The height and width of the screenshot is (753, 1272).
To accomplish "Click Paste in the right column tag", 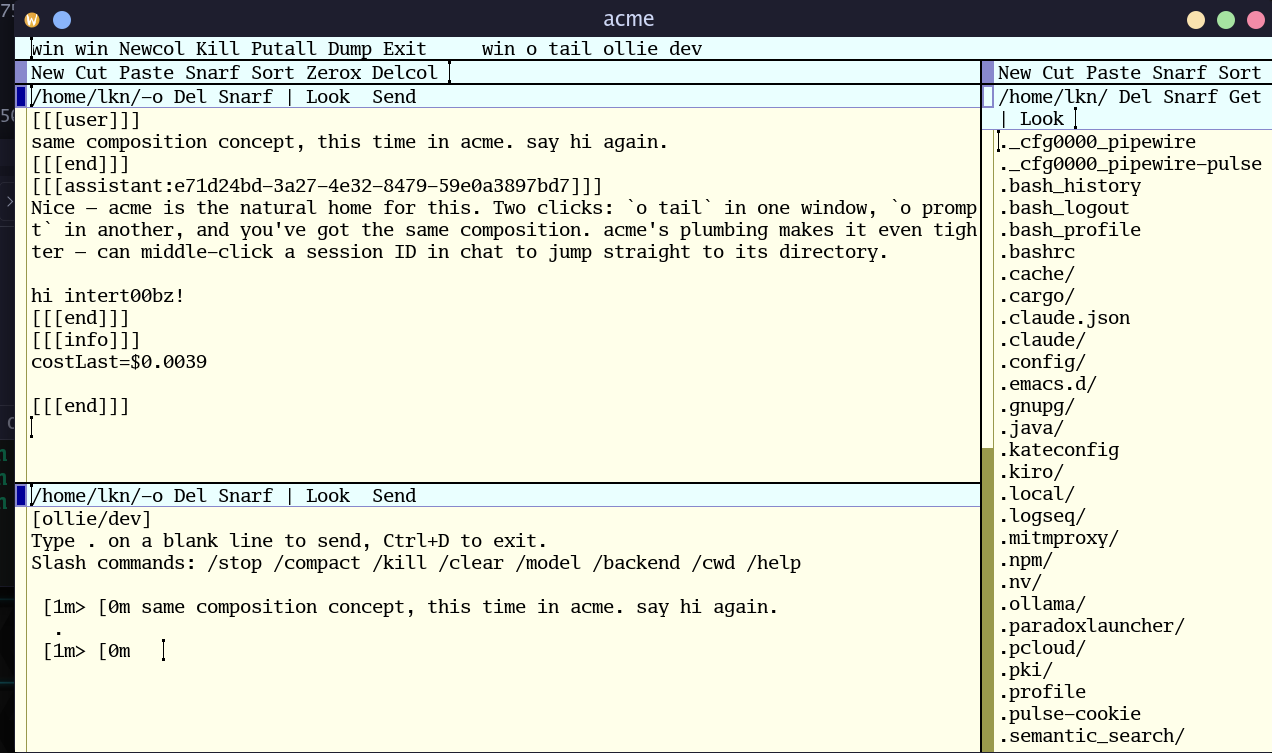I will click(1113, 73).
